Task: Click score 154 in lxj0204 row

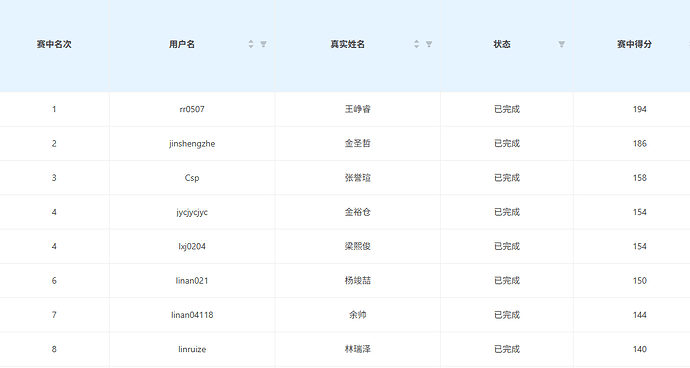Action: coord(639,247)
